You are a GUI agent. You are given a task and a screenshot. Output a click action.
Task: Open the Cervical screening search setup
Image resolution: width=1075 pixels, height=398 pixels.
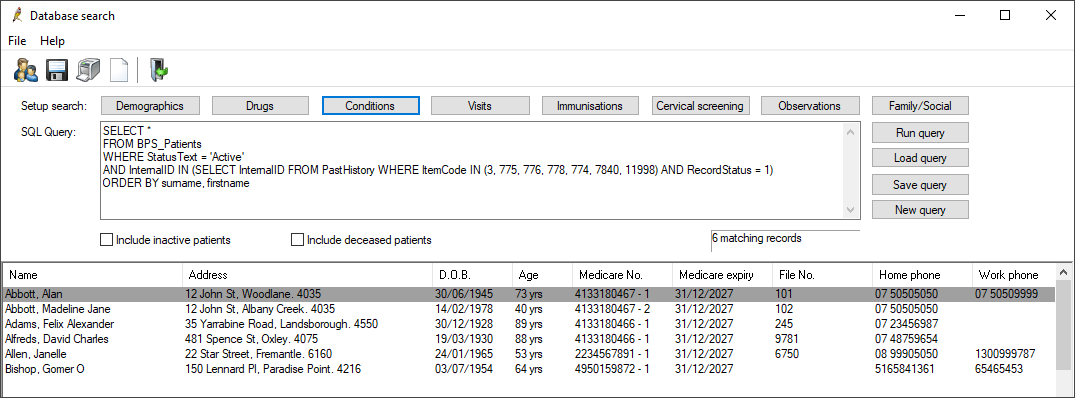pyautogui.click(x=700, y=105)
